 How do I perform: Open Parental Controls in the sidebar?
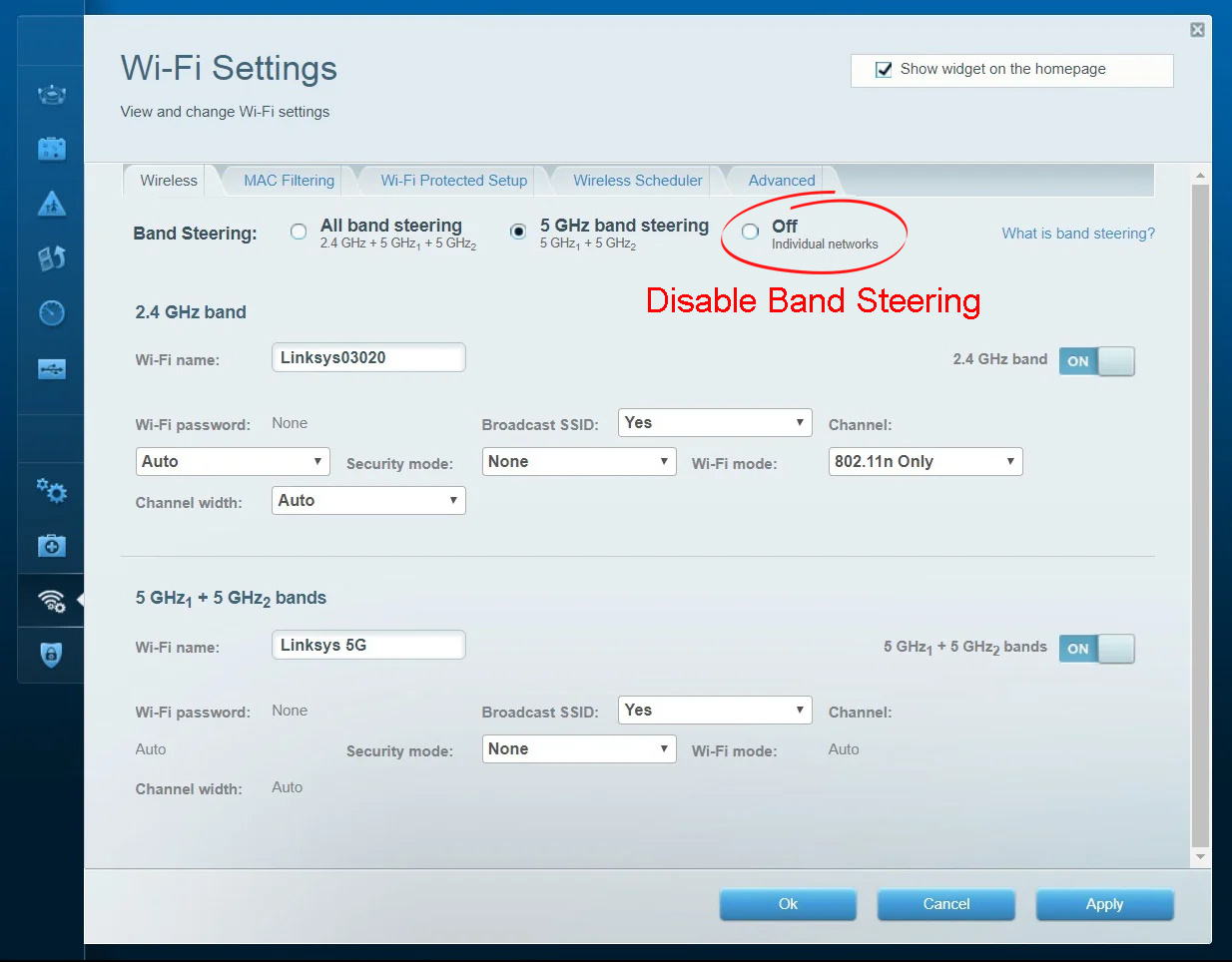click(x=51, y=205)
